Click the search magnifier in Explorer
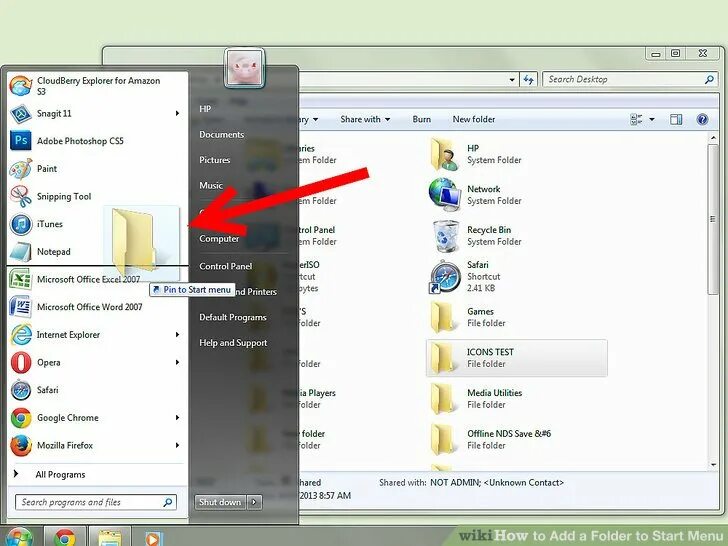Screen dimensions: 728x546 709,79
